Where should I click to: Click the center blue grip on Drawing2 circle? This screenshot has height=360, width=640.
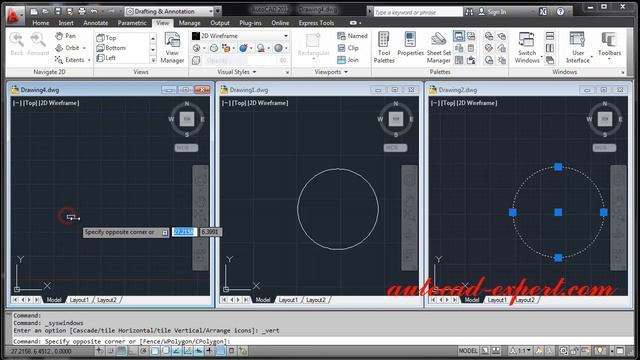558,212
